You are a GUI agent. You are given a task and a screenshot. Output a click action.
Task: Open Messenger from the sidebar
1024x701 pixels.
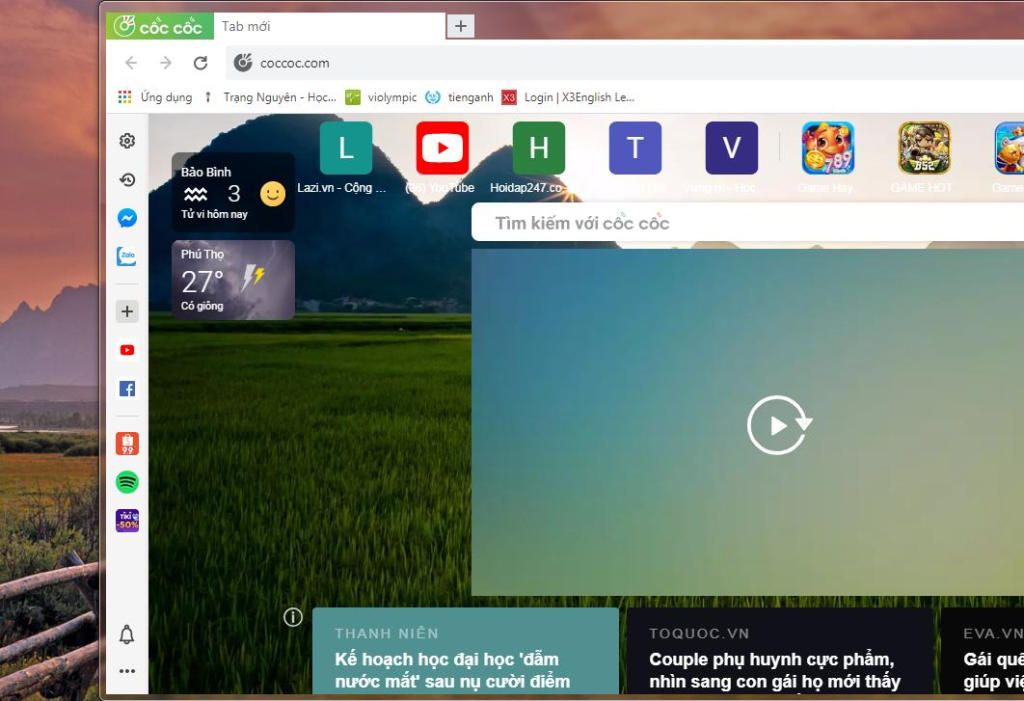coord(127,218)
